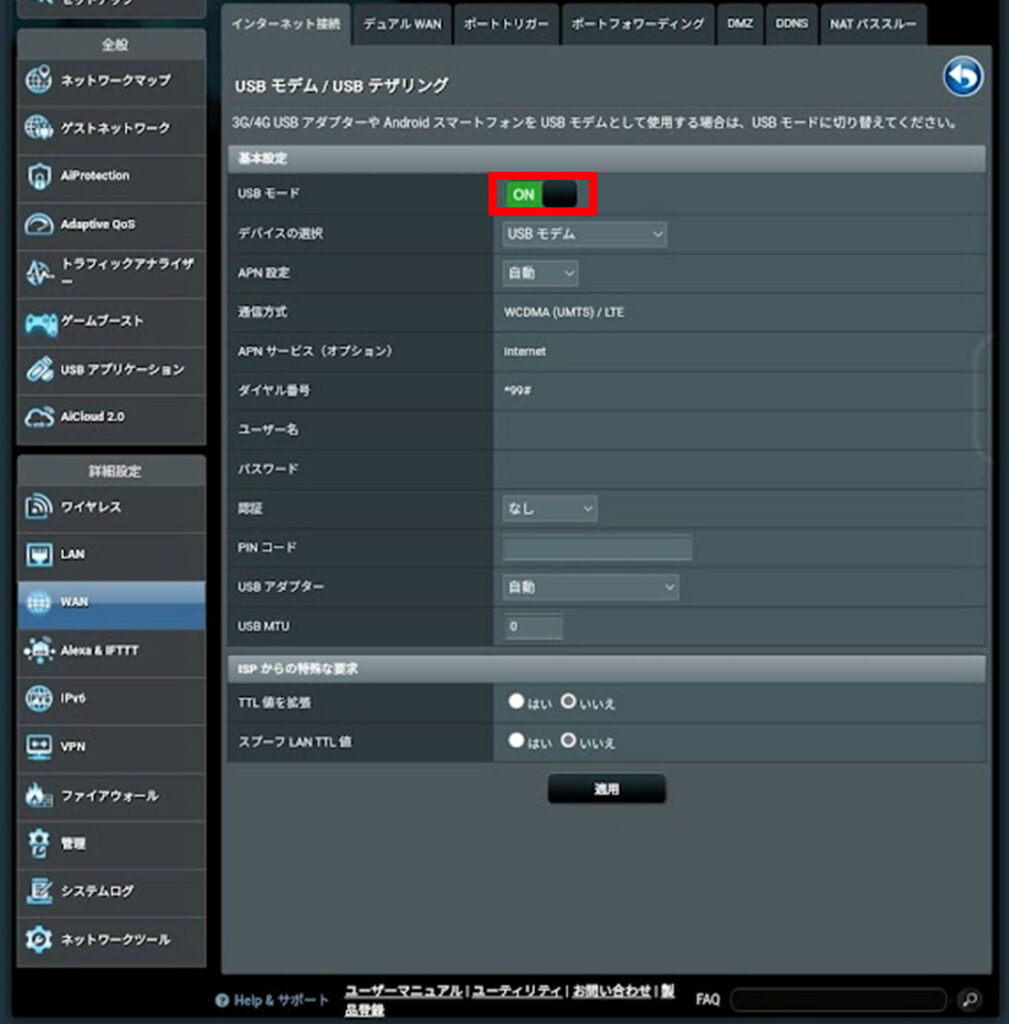
Task: Click the PIN コード input field
Action: click(597, 548)
